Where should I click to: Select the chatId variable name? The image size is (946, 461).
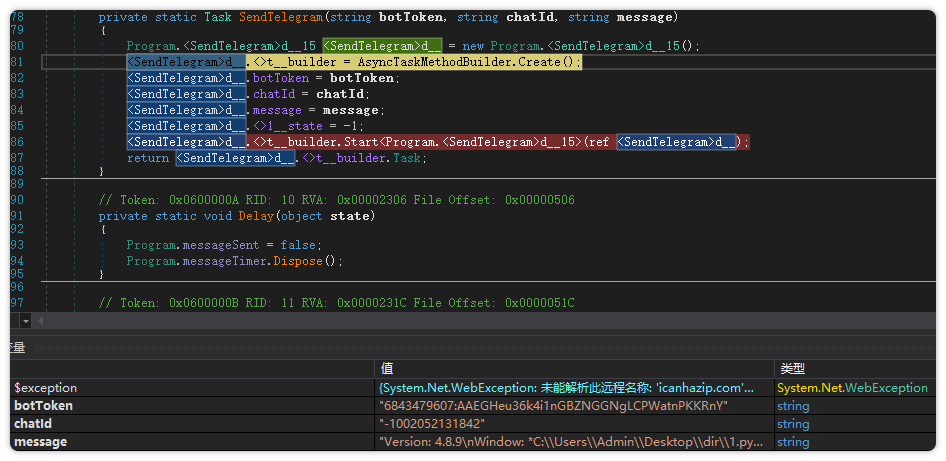[x=33, y=424]
